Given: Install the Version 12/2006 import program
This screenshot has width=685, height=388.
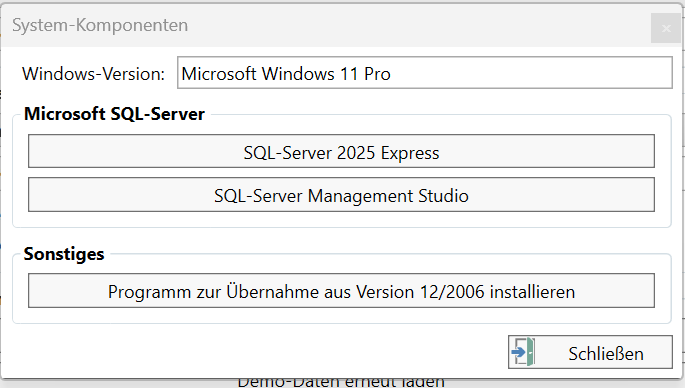Looking at the screenshot, I should coord(341,291).
